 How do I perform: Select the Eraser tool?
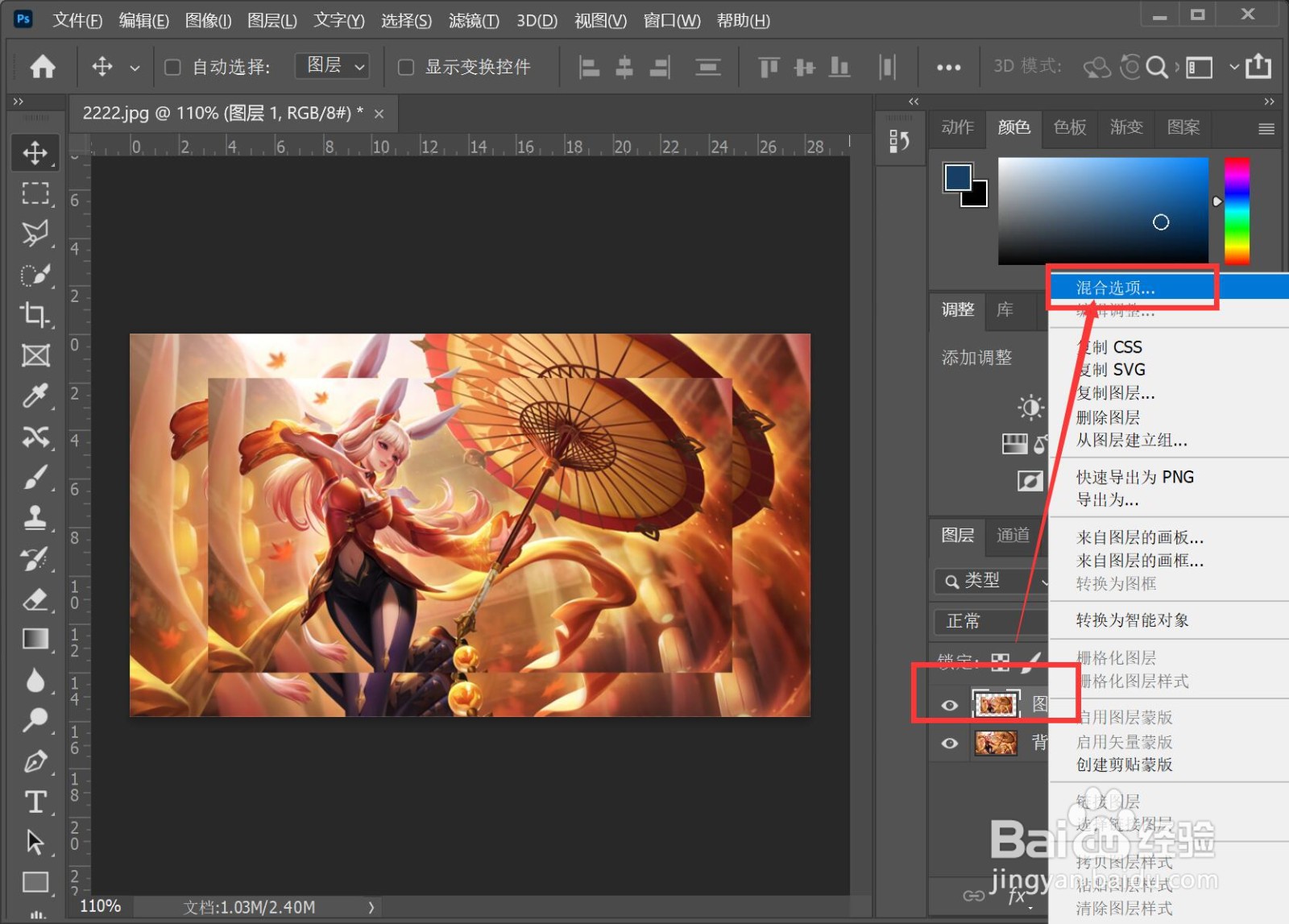tap(35, 599)
